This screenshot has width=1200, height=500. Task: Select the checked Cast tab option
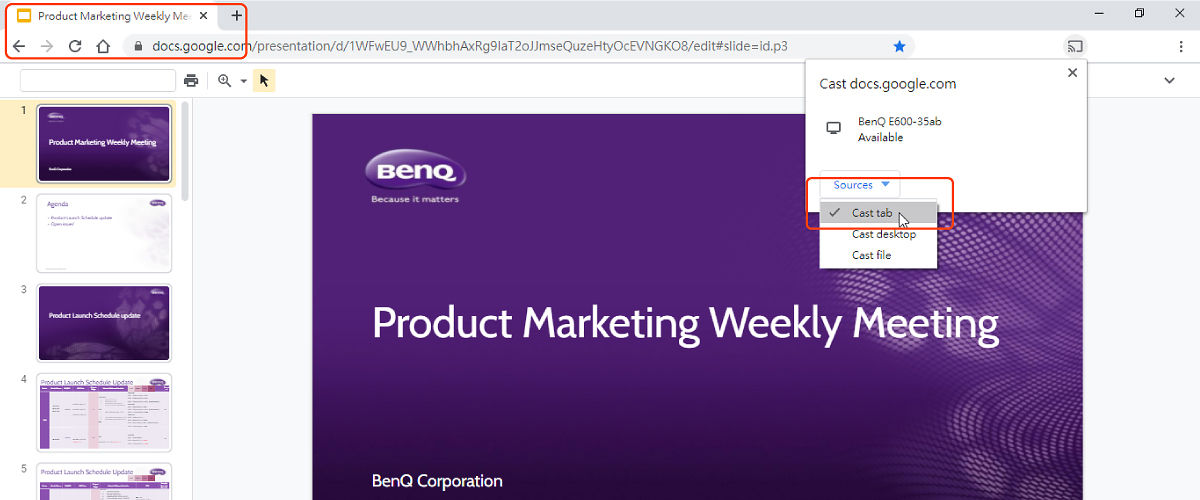click(872, 213)
